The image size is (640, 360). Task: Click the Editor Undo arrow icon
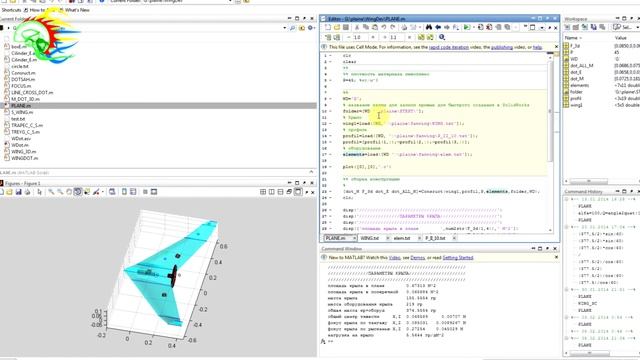click(384, 27)
